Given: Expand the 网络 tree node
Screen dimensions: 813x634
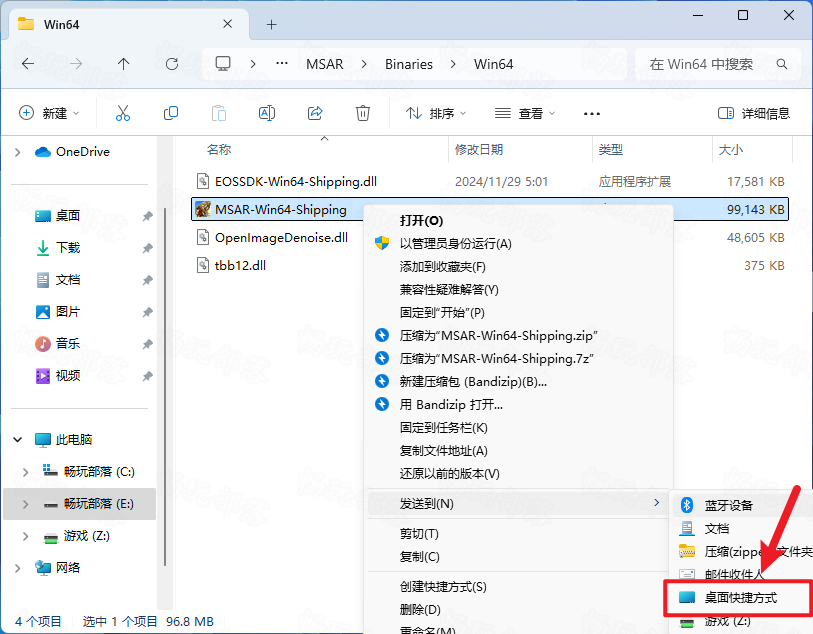Looking at the screenshot, I should click(x=18, y=568).
